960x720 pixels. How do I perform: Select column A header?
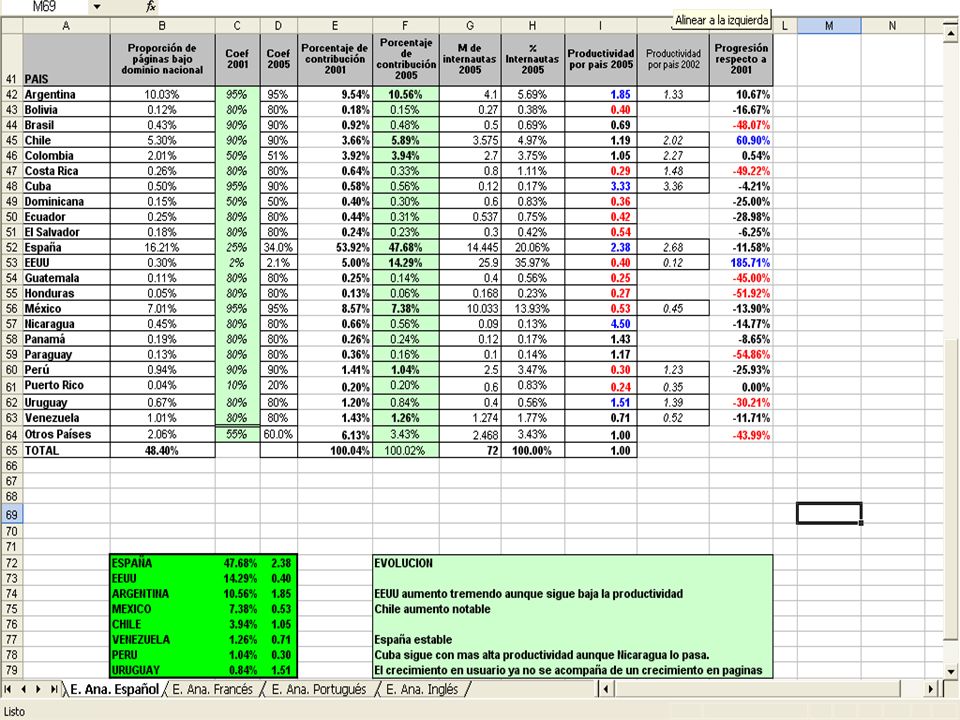pos(66,26)
